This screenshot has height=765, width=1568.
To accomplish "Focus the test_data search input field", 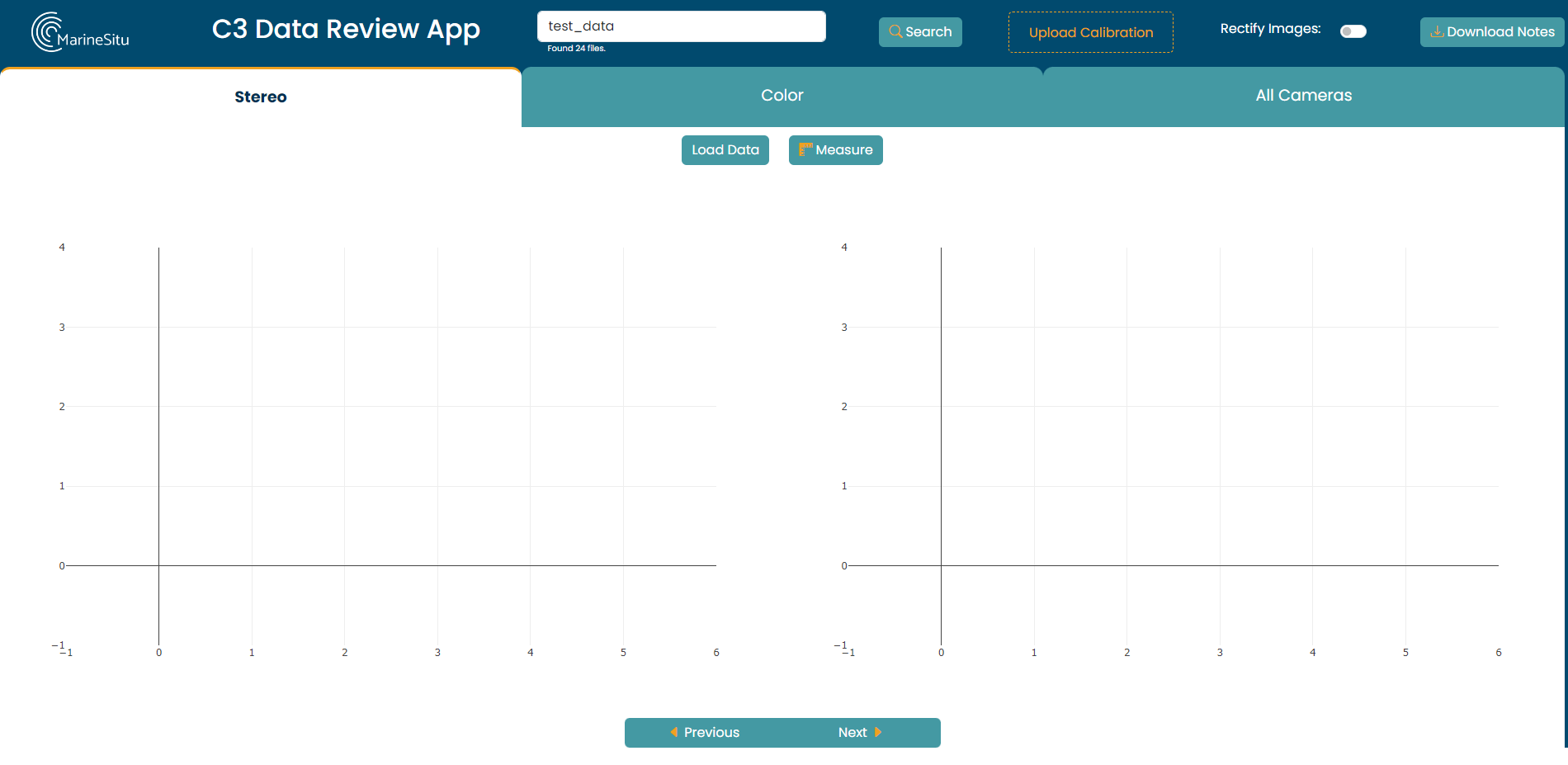I will point(681,26).
